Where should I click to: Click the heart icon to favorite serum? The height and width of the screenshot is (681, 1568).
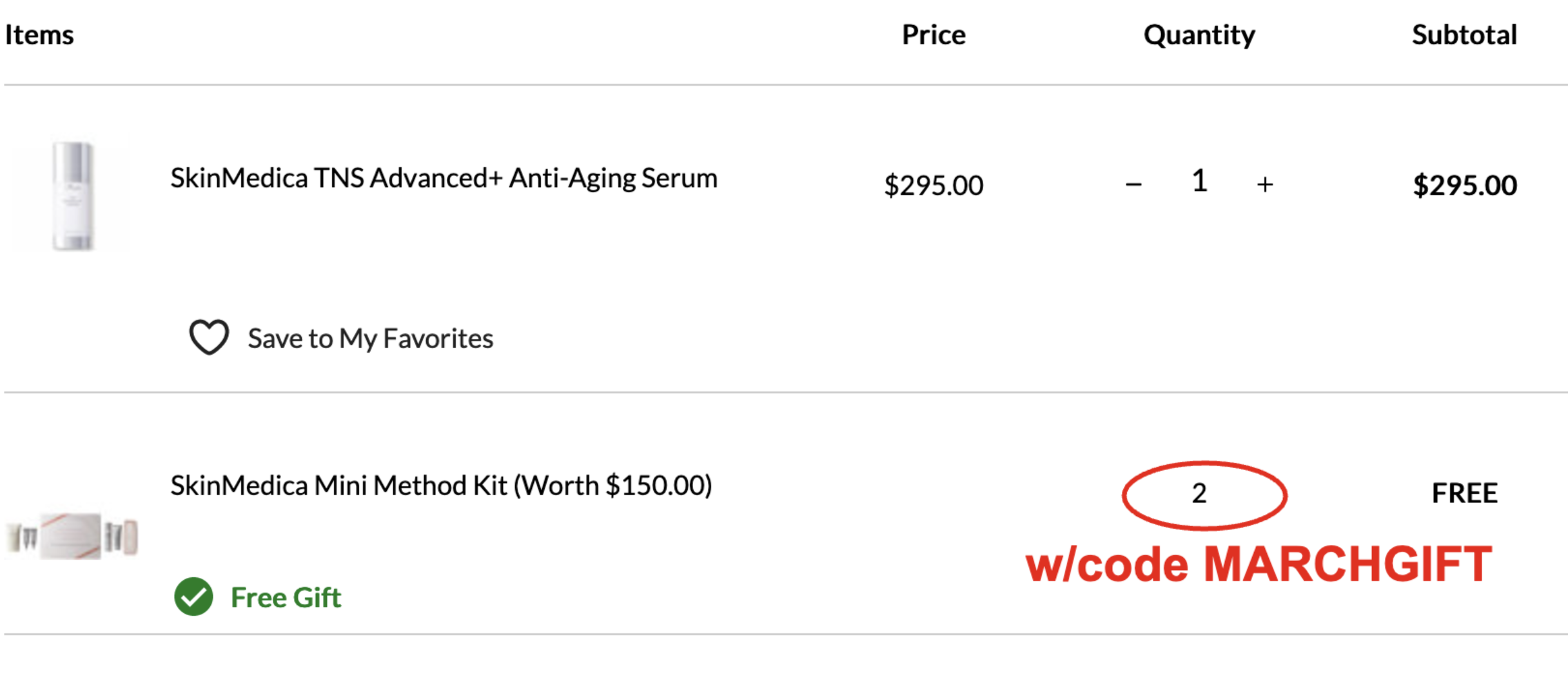pos(209,337)
